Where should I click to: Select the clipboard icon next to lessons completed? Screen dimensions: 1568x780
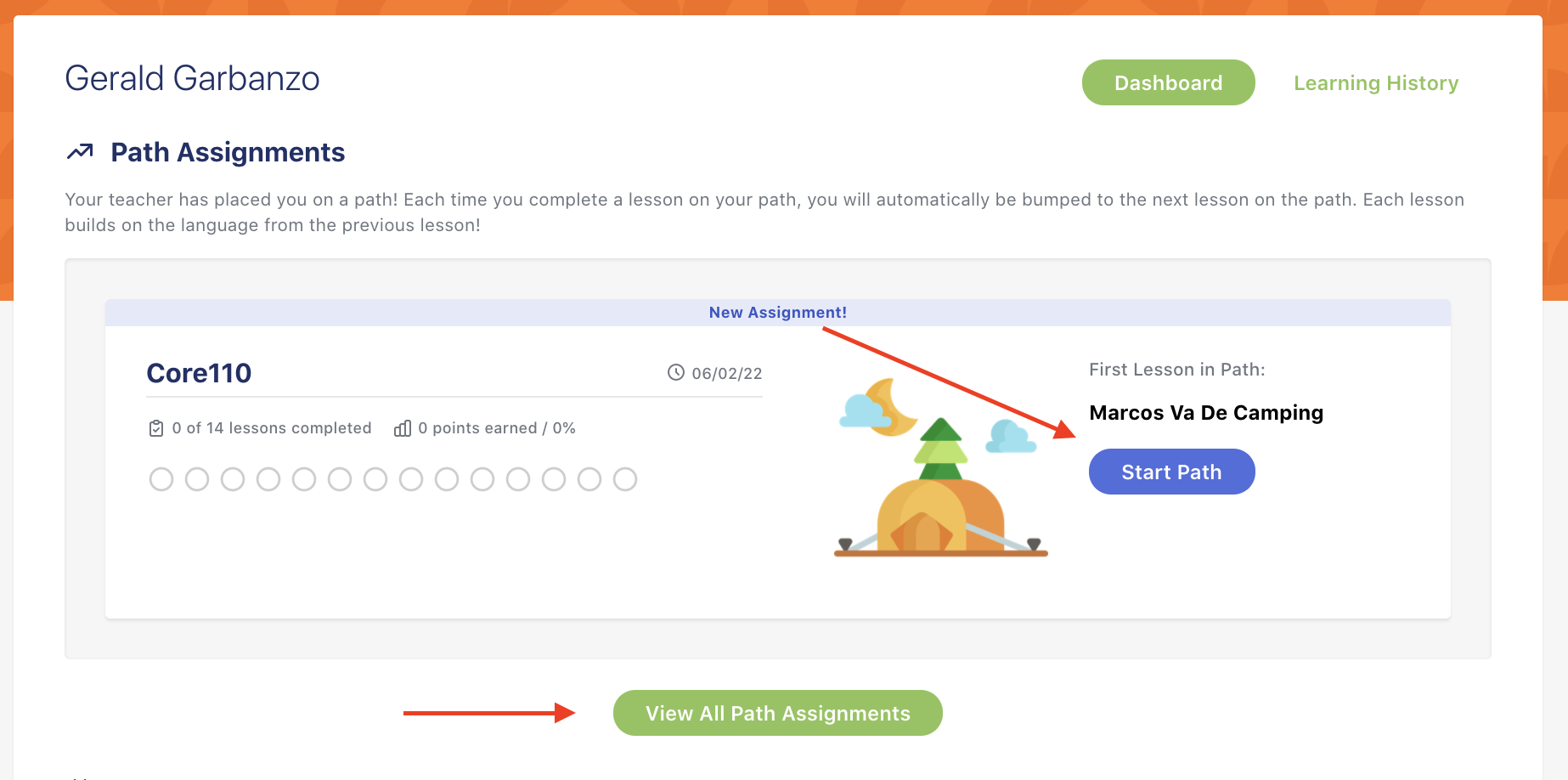(156, 427)
